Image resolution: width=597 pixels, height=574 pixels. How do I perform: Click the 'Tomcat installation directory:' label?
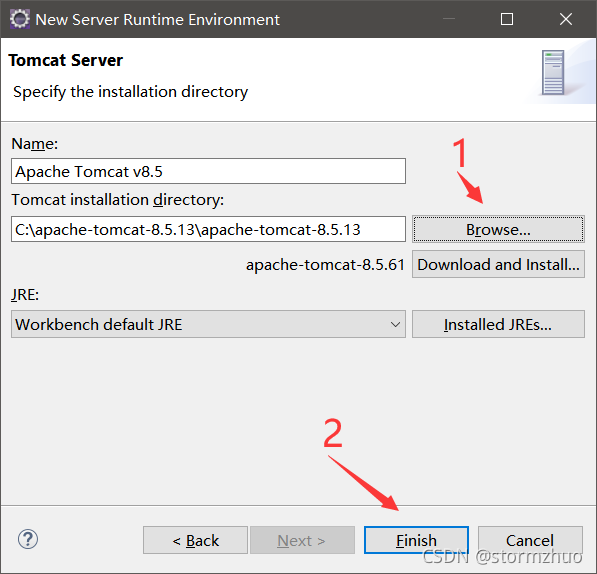(x=118, y=200)
